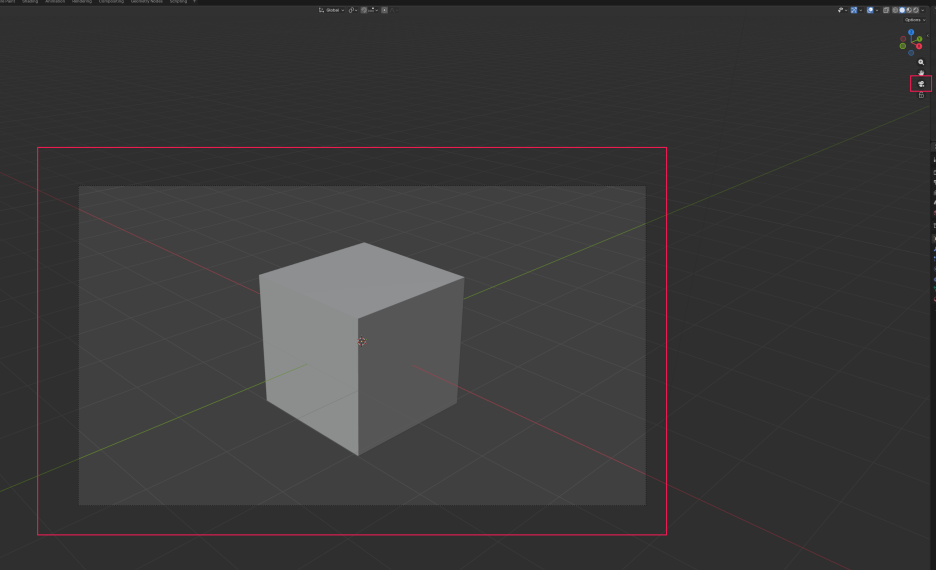
Task: Open the pivot point dropdown
Action: tap(353, 10)
